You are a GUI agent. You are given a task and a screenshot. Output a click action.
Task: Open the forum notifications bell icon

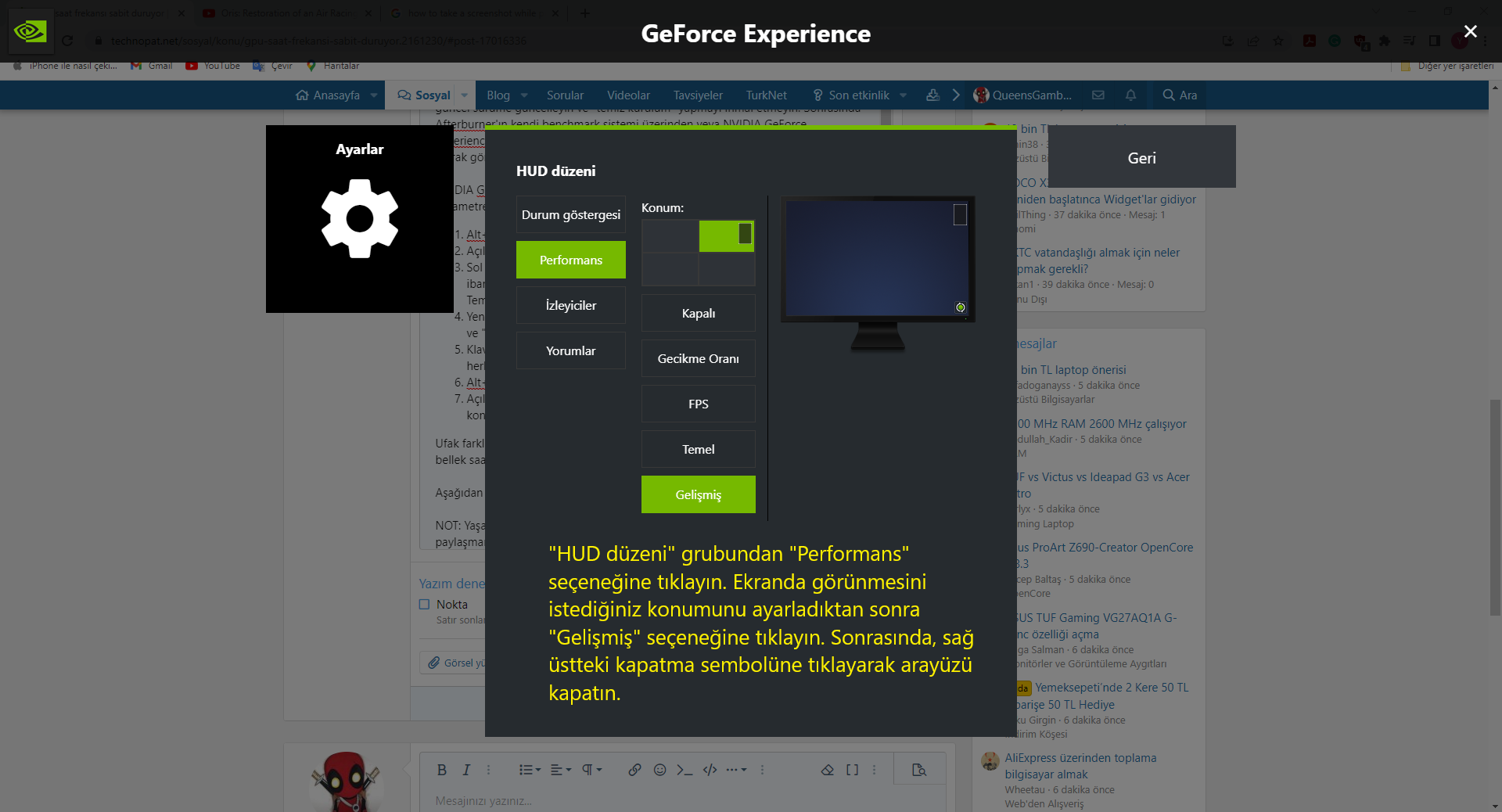(x=1130, y=95)
